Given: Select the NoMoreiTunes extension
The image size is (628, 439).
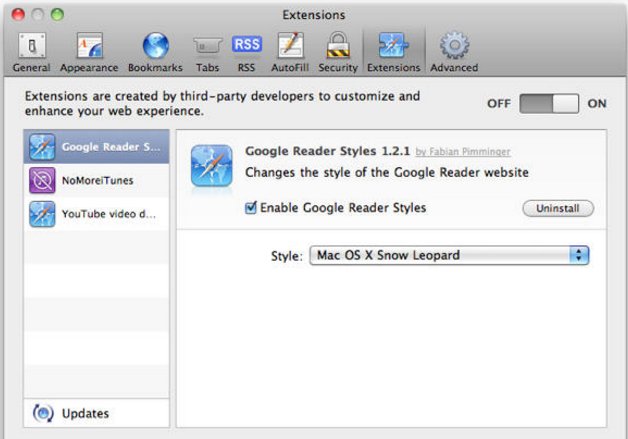Looking at the screenshot, I should click(97, 180).
